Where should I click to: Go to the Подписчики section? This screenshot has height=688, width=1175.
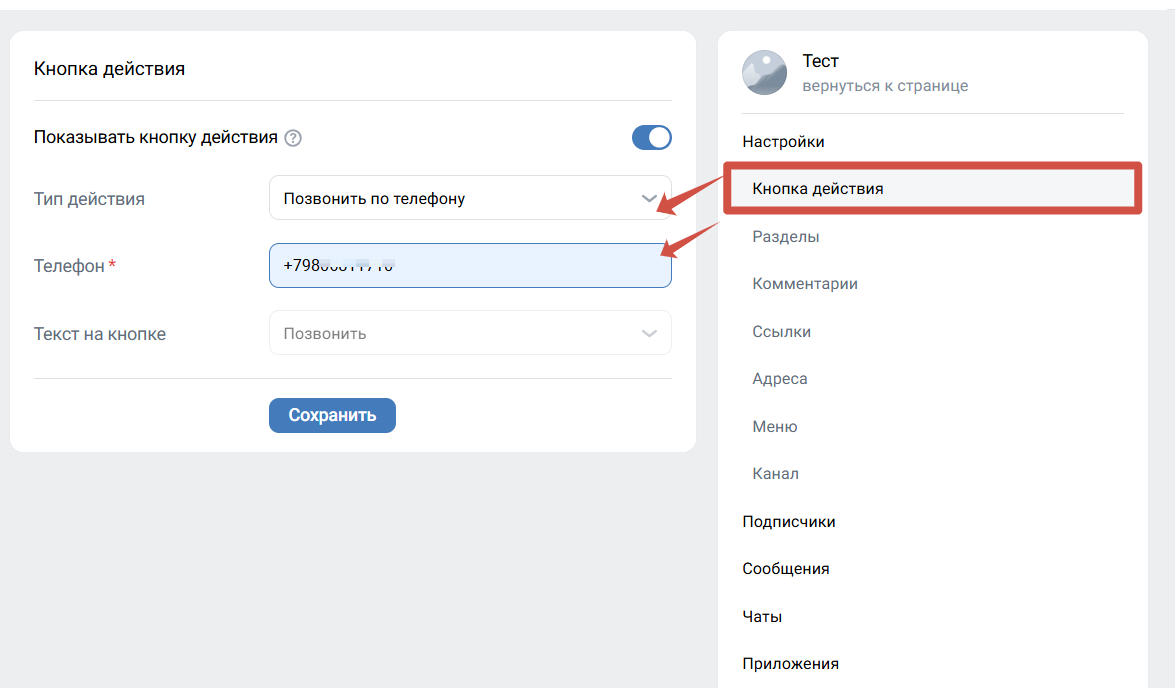(788, 522)
